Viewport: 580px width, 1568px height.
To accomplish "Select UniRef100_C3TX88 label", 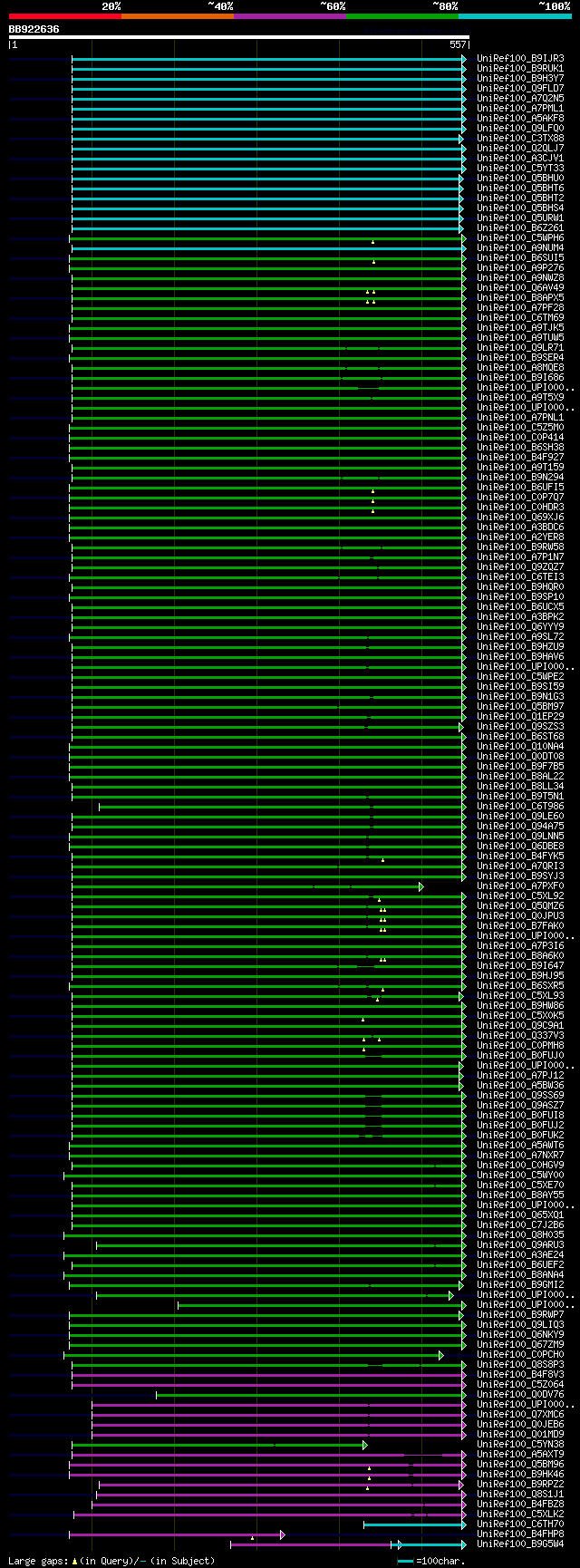I will [x=520, y=139].
